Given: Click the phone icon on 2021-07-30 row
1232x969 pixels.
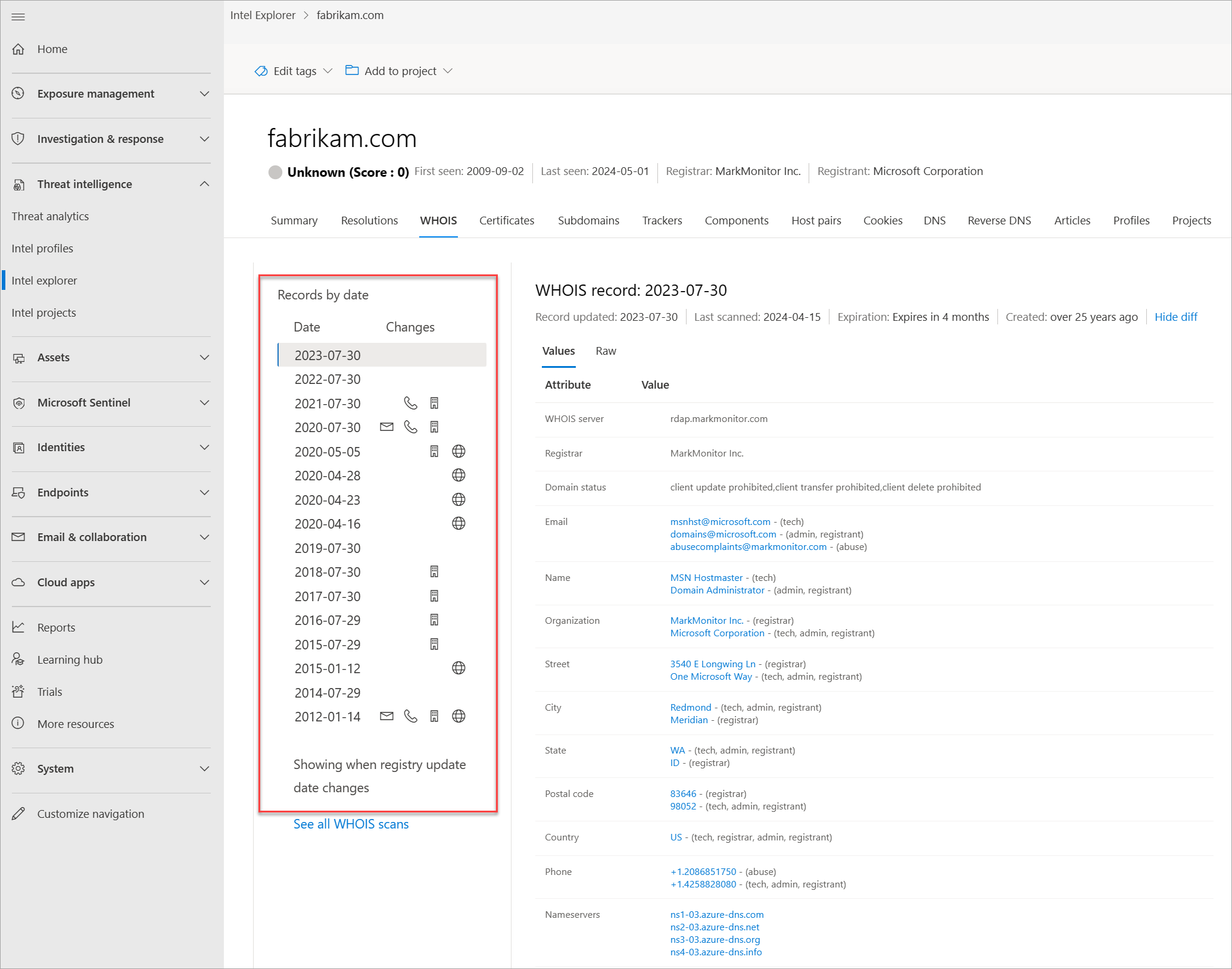Looking at the screenshot, I should pyautogui.click(x=411, y=403).
